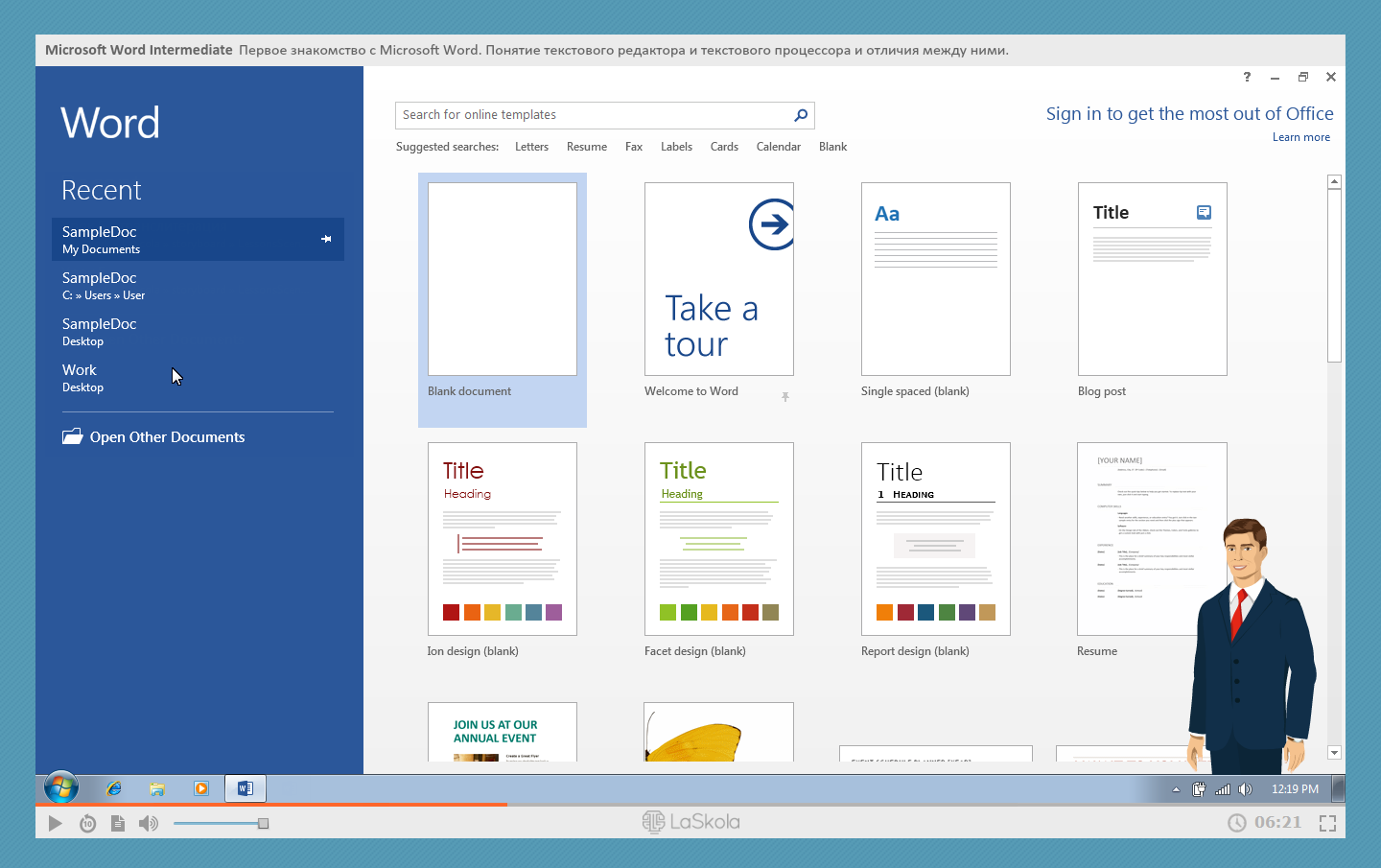1381x868 pixels.
Task: Choose the Calendar suggested search
Action: pyautogui.click(x=778, y=147)
